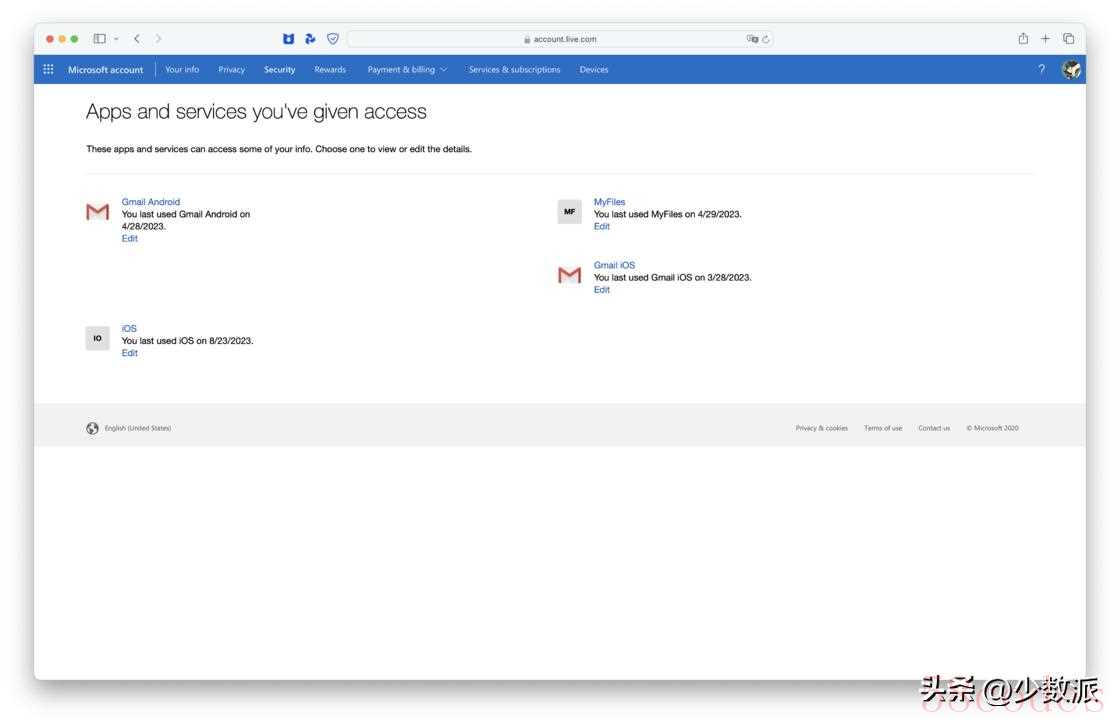Viewport: 1120px width, 725px height.
Task: Click the Apps and services page heading
Action: pyautogui.click(x=256, y=112)
